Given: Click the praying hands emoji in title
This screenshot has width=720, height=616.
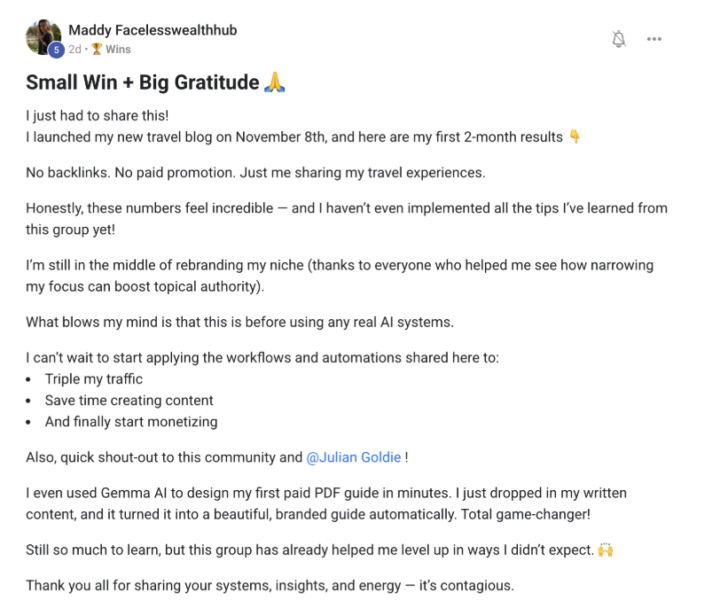Looking at the screenshot, I should coord(274,83).
